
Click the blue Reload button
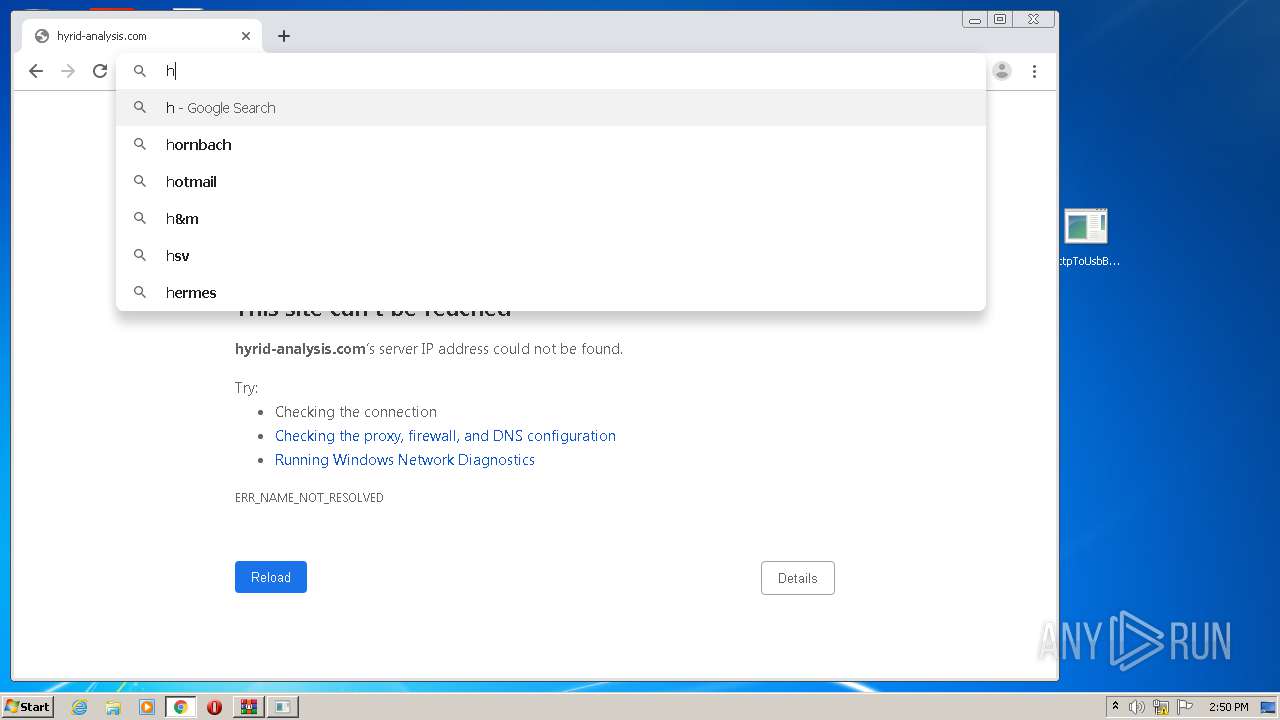pyautogui.click(x=271, y=577)
